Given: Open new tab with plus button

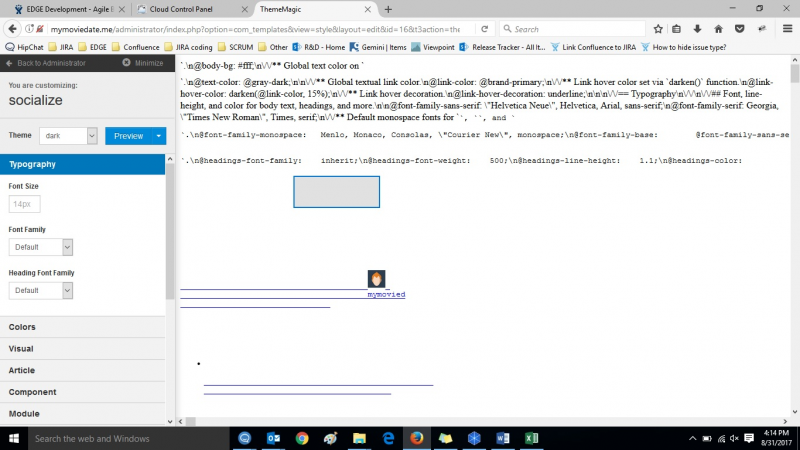Looking at the screenshot, I should [388, 9].
